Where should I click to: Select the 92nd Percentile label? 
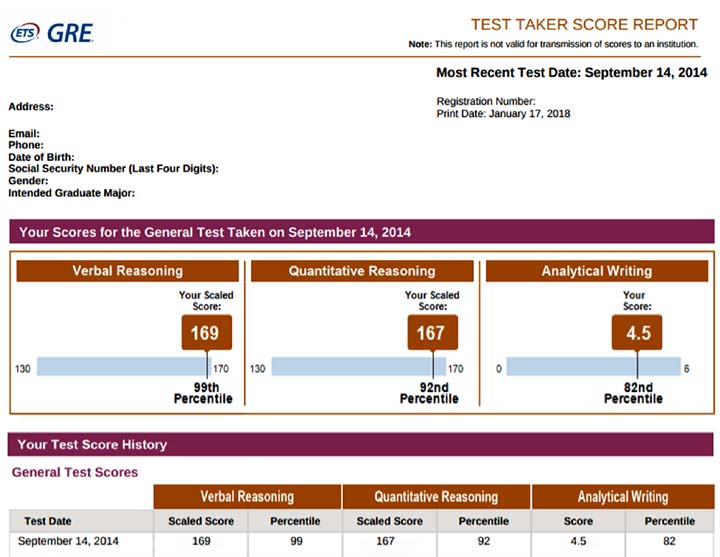429,393
